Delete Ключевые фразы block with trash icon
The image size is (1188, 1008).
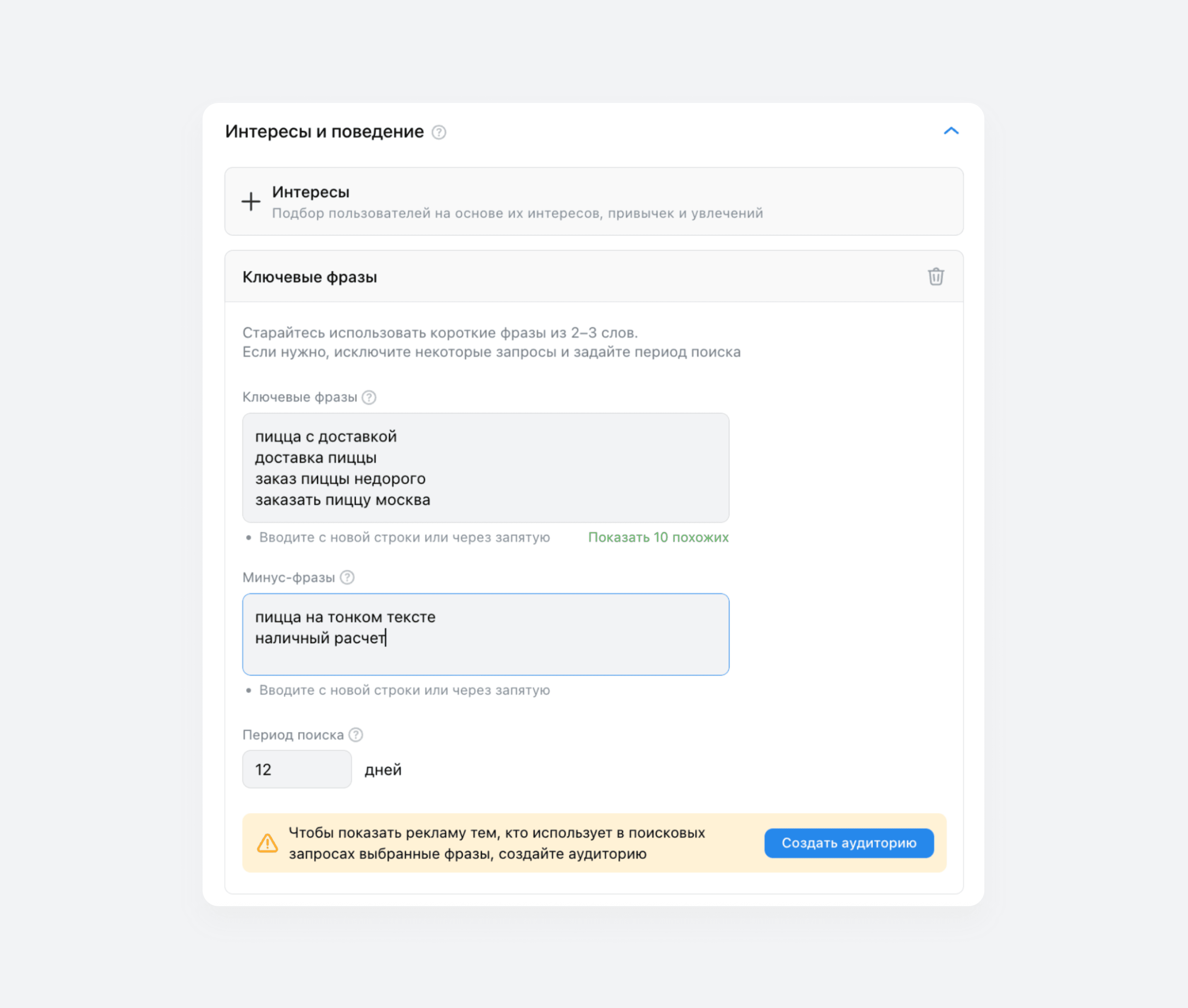tap(936, 277)
